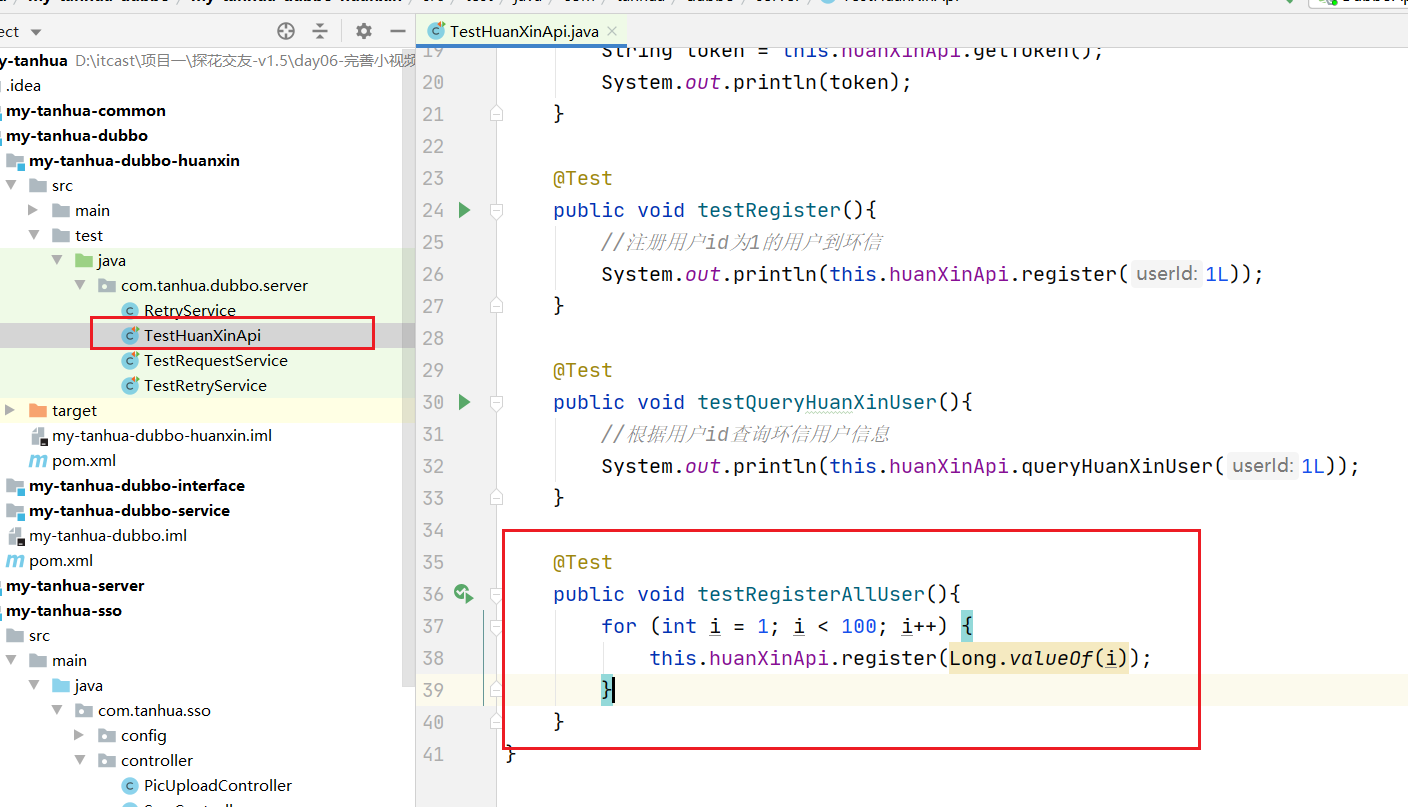The height and width of the screenshot is (807, 1408).
Task: Collapse the controller package
Action: (80, 760)
